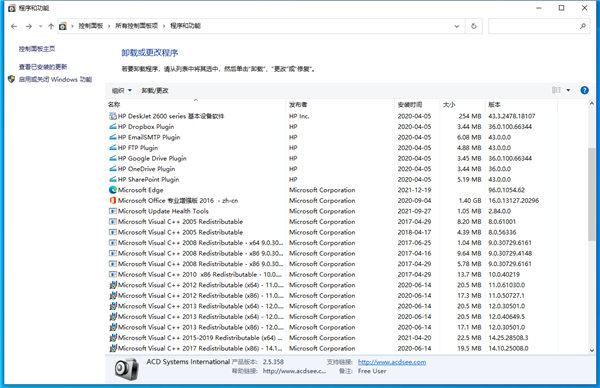
Task: Click the 22.5 MB size cell
Action: (x=469, y=337)
